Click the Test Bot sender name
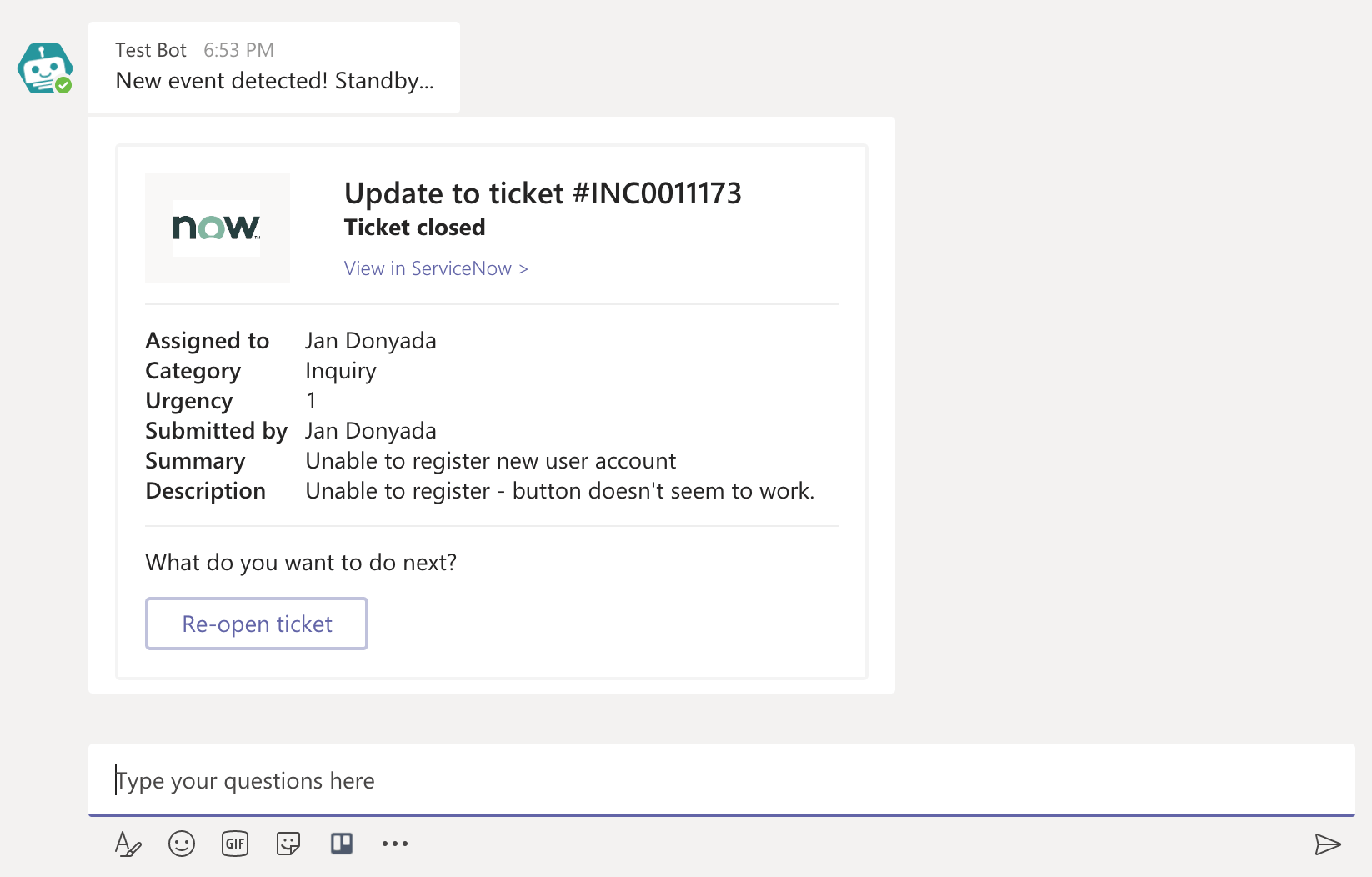The height and width of the screenshot is (877, 1372). (x=151, y=50)
